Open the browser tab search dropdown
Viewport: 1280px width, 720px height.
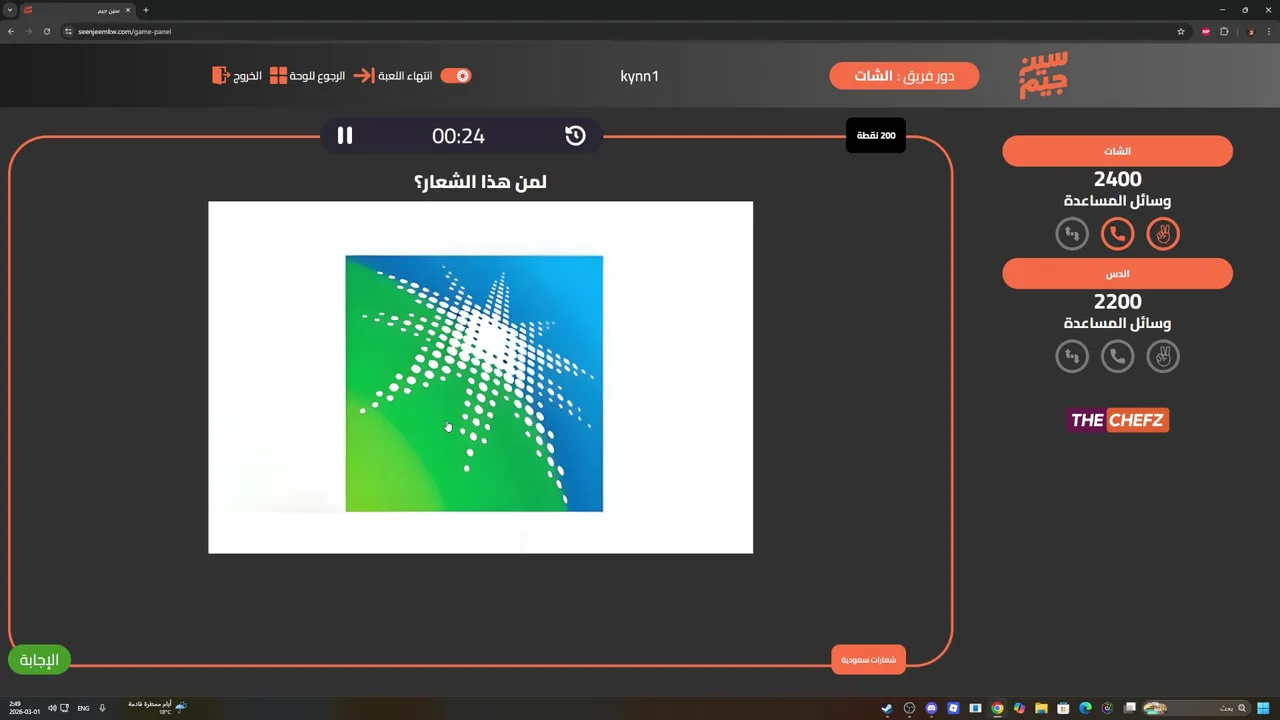[10, 10]
